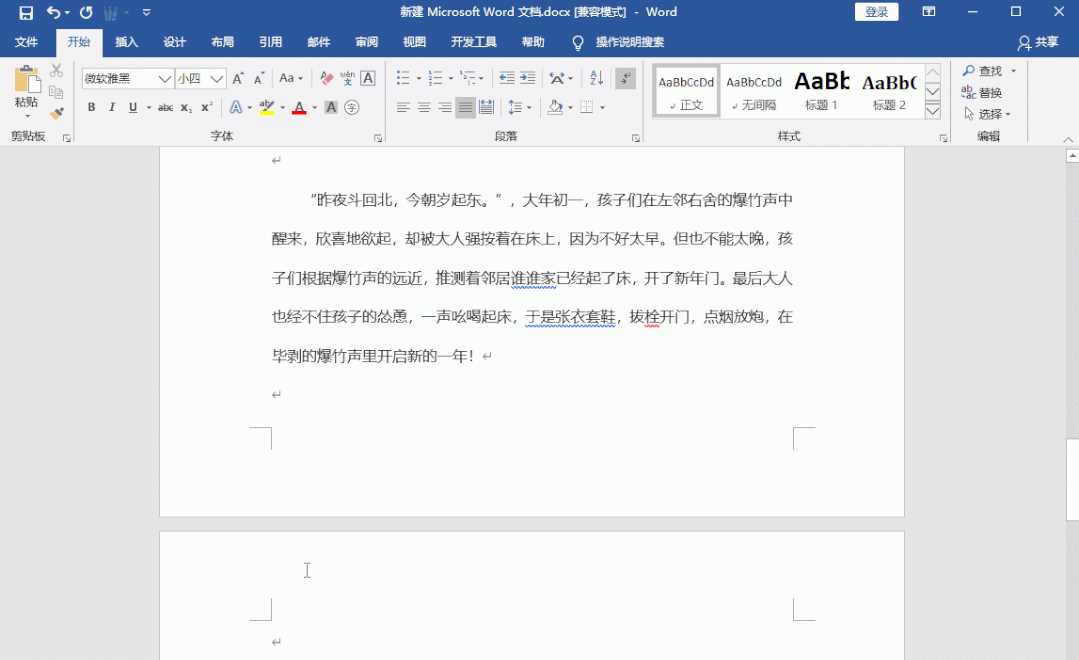Expand the Styles gallery more arrow
The height and width of the screenshot is (660, 1079).
[x=933, y=110]
